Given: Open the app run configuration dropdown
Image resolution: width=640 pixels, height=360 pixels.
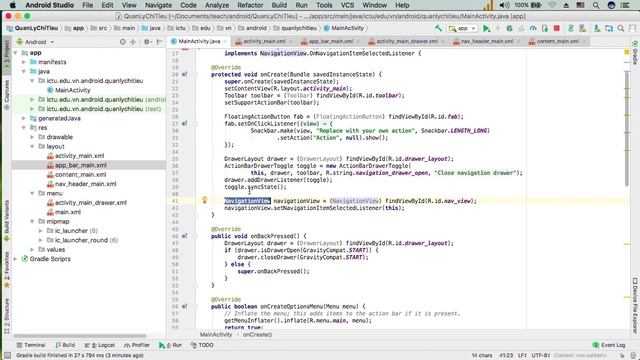Looking at the screenshot, I should click(x=462, y=28).
